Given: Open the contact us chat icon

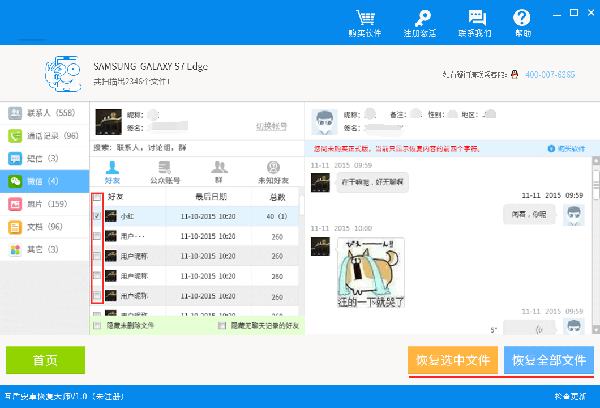Looking at the screenshot, I should coord(475,23).
